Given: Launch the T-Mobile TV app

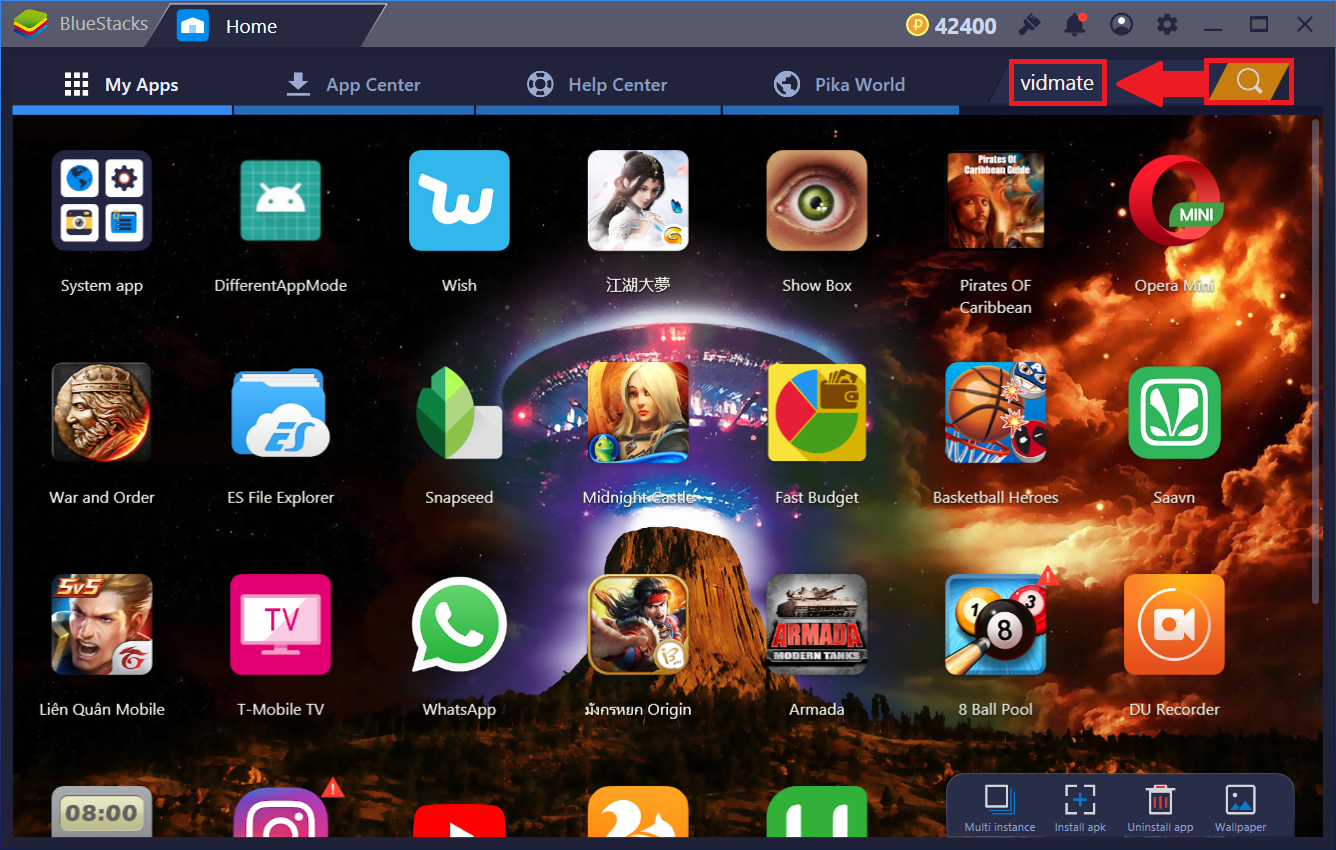Looking at the screenshot, I should click(281, 624).
